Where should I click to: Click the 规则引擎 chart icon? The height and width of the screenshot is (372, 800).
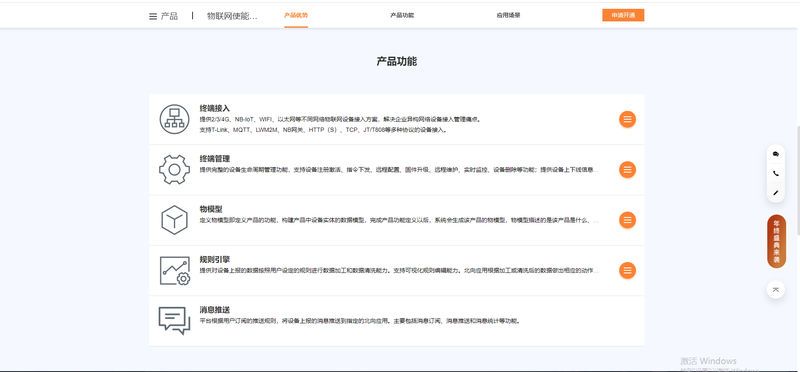(x=174, y=270)
